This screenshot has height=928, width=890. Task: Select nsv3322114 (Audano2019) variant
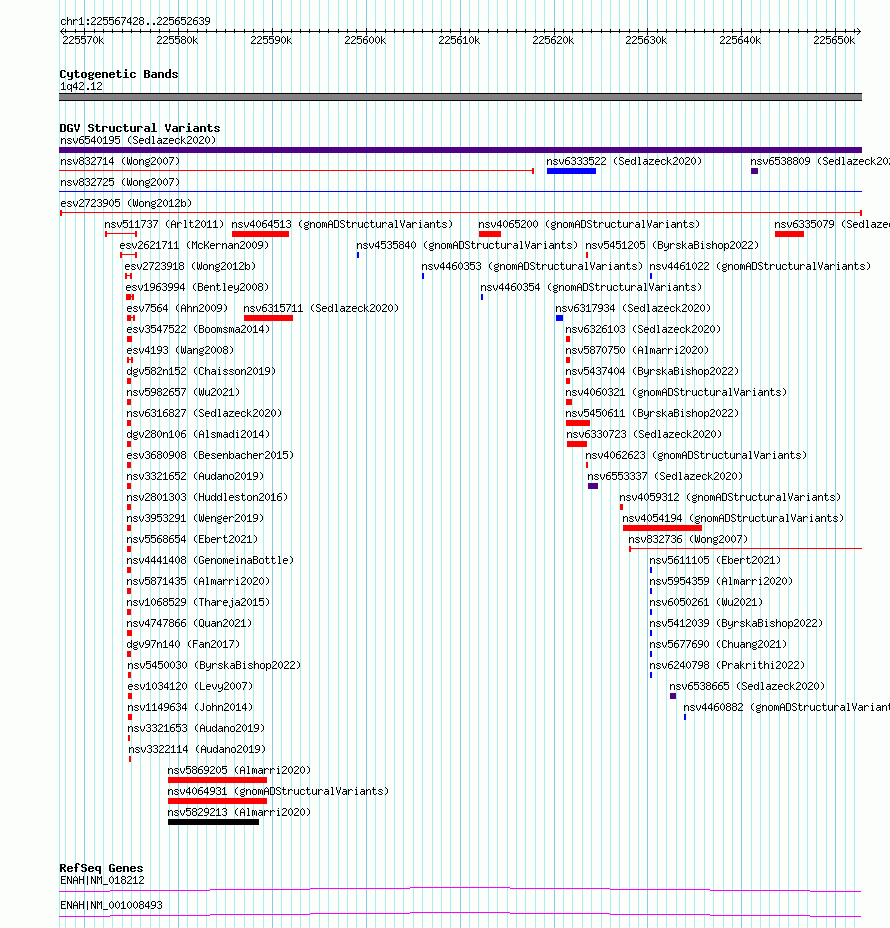(x=197, y=749)
